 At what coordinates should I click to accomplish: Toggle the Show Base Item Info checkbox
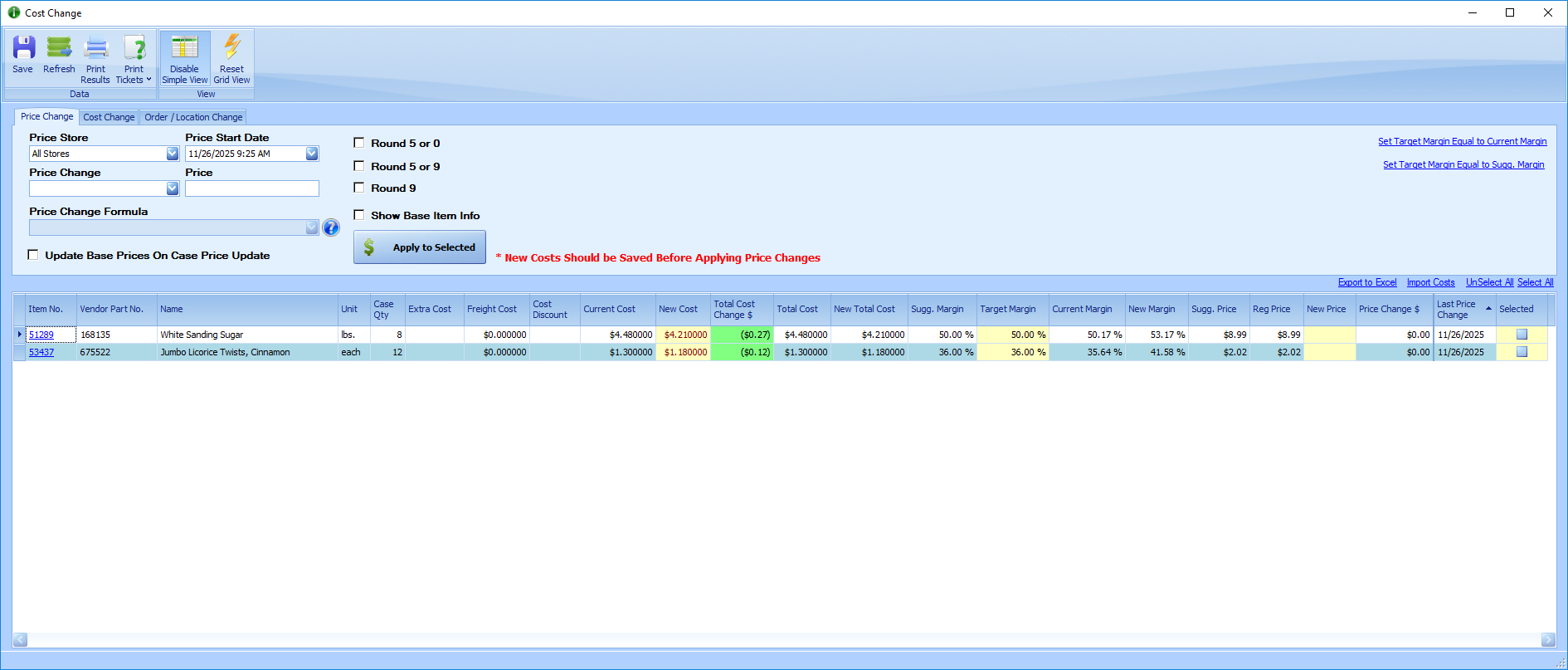coord(359,215)
